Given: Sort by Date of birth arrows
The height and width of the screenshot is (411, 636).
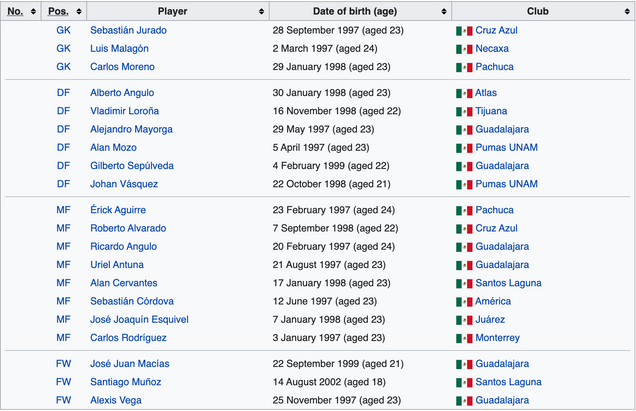Looking at the screenshot, I should coord(443,11).
